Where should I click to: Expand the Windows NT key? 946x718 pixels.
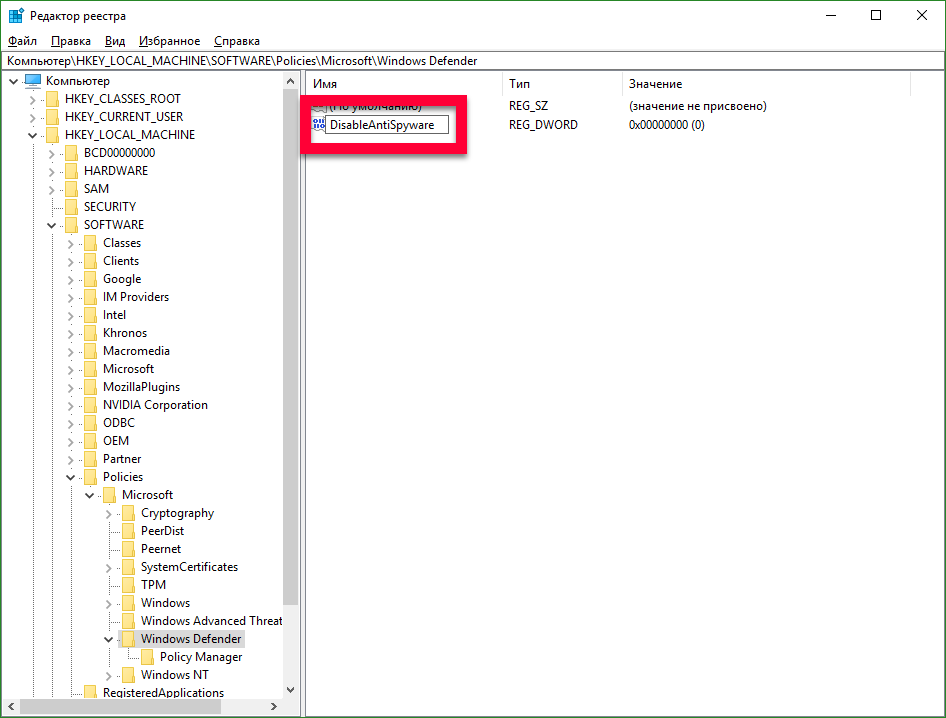[x=109, y=675]
